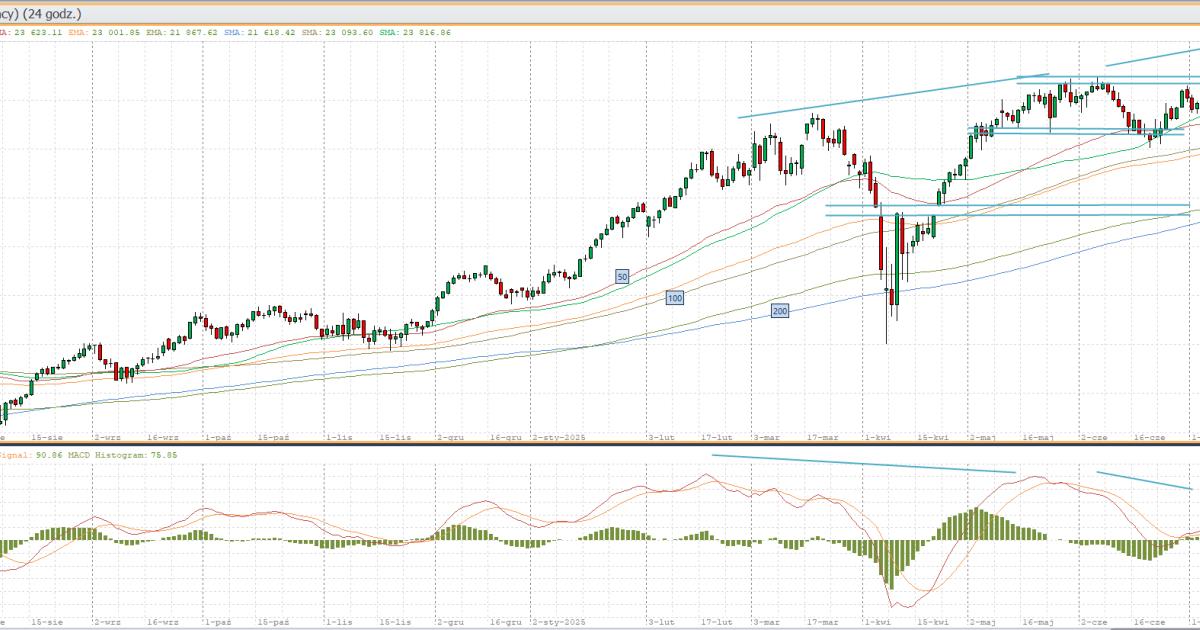Click the "50" moving average label box
The image size is (1200, 630).
(621, 276)
